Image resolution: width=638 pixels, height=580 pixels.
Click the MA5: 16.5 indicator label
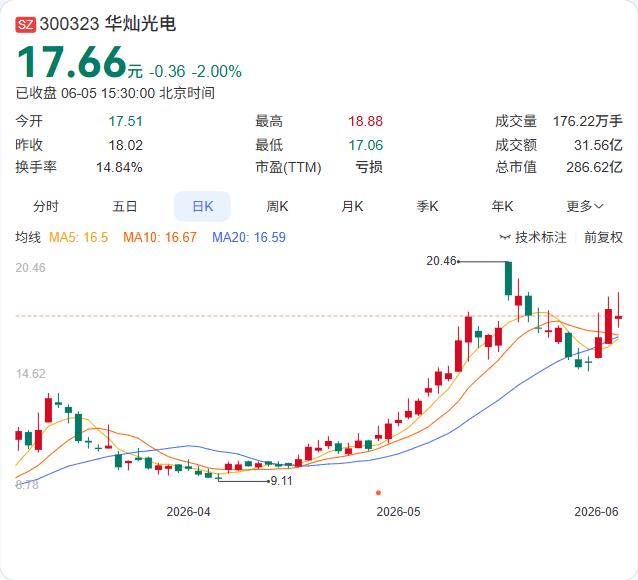click(x=79, y=237)
